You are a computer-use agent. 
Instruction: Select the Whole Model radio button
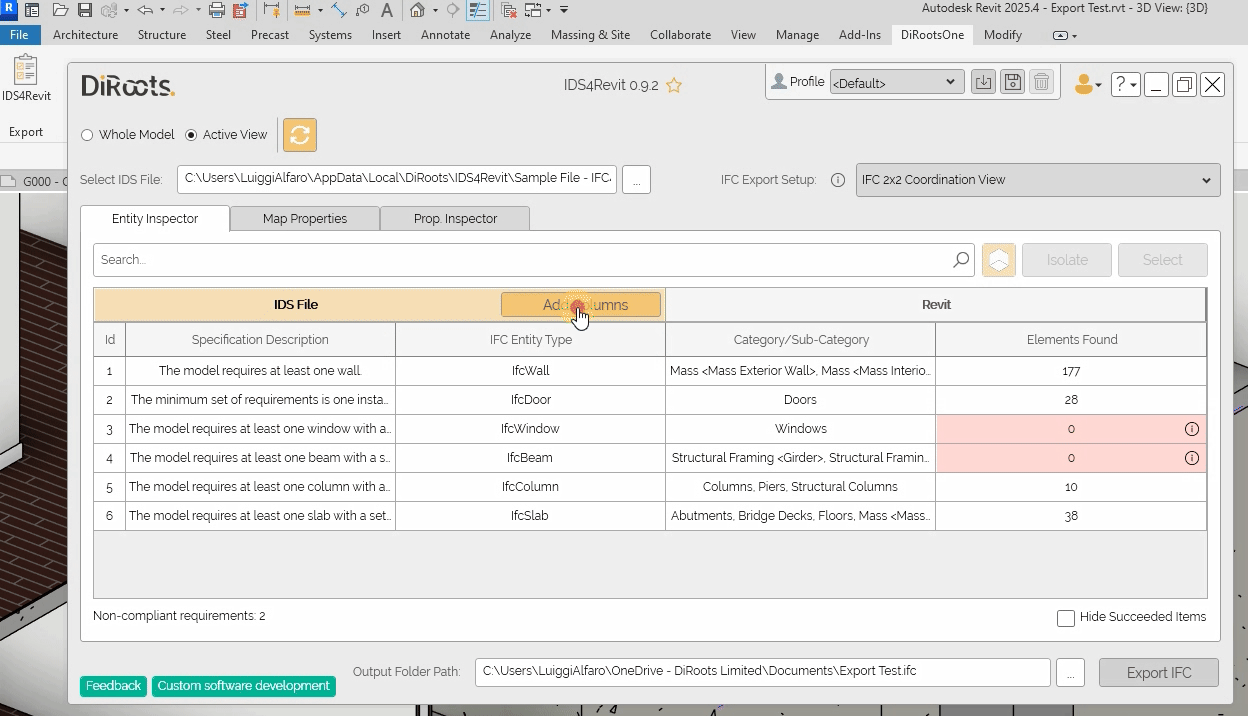[87, 135]
